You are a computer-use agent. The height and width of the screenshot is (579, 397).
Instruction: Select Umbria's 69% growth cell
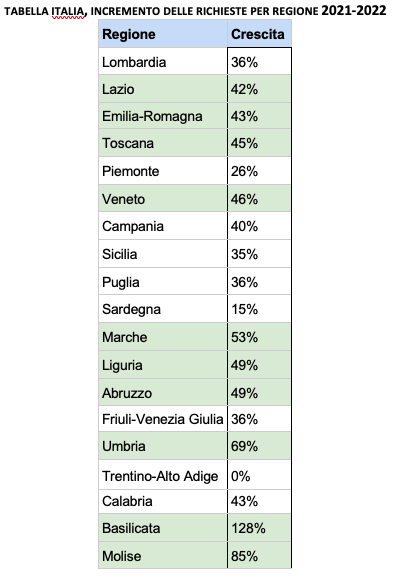click(x=260, y=446)
